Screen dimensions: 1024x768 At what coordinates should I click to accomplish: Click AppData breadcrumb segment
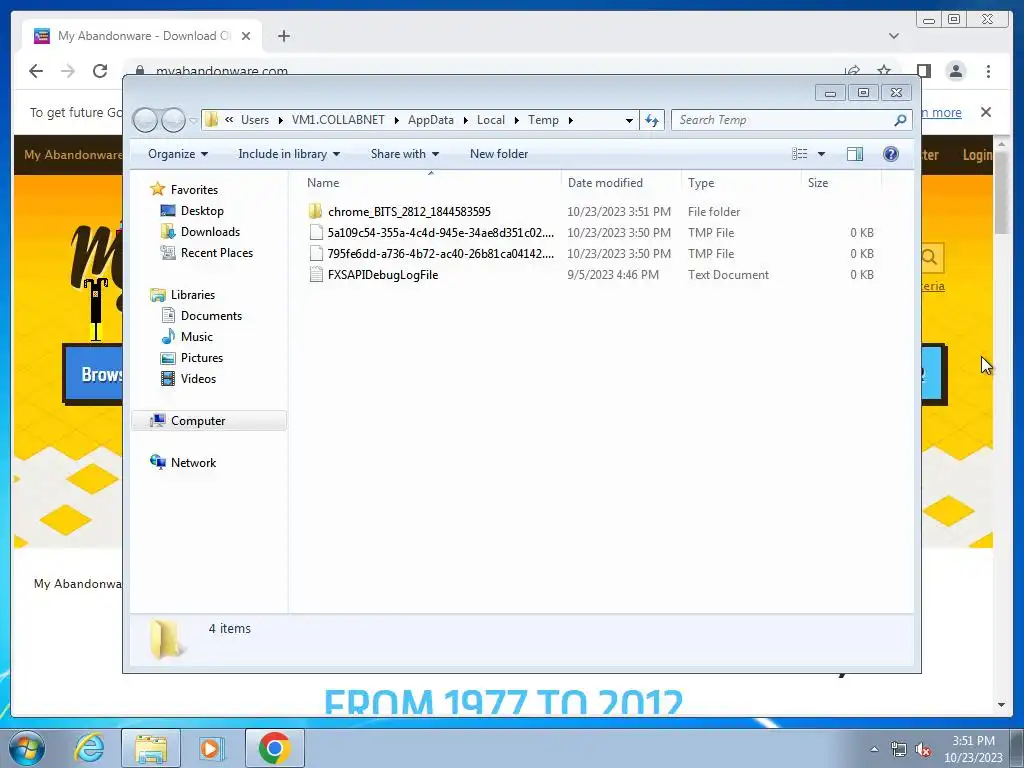431,120
